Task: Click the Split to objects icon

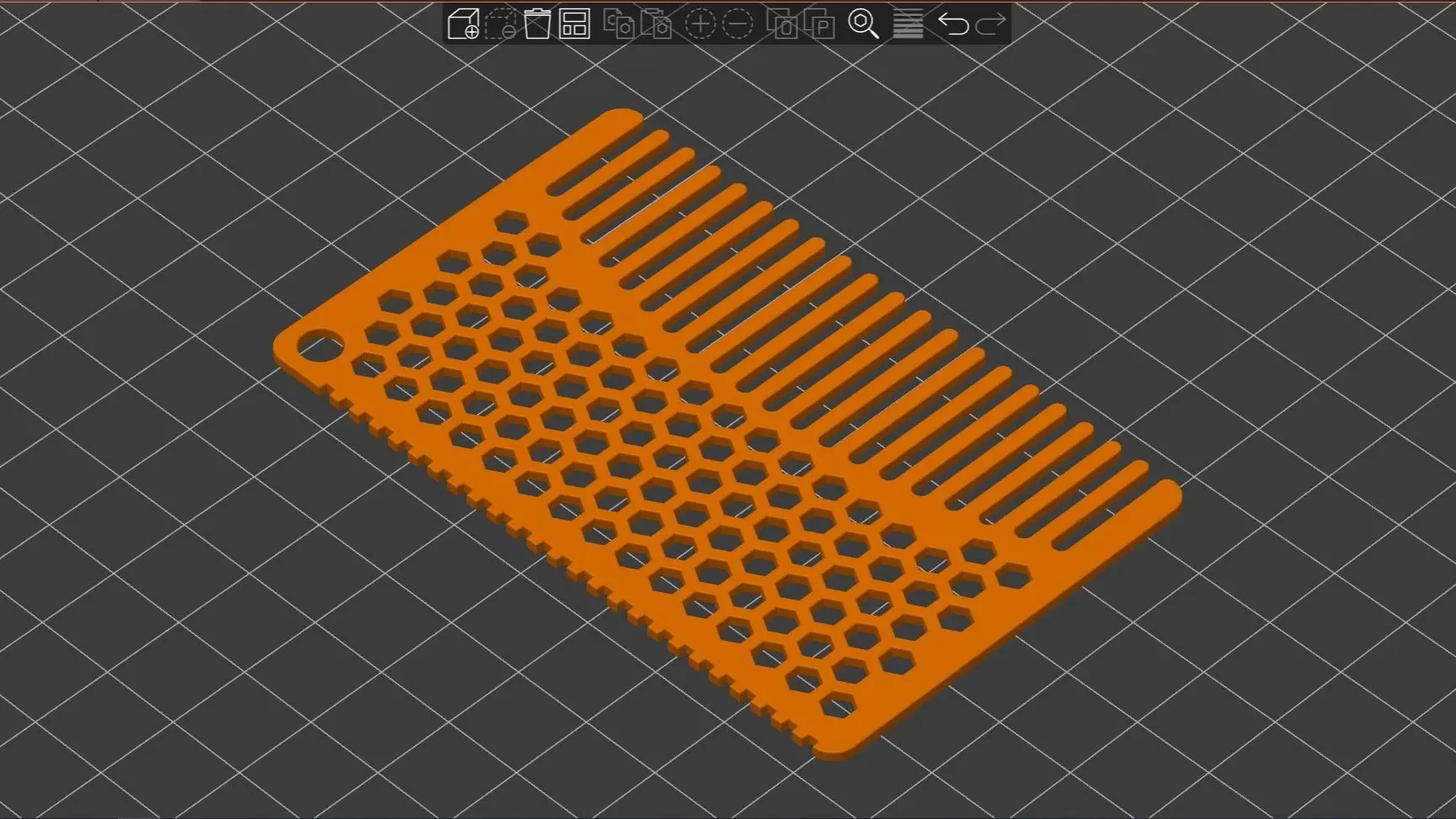Action: click(782, 24)
